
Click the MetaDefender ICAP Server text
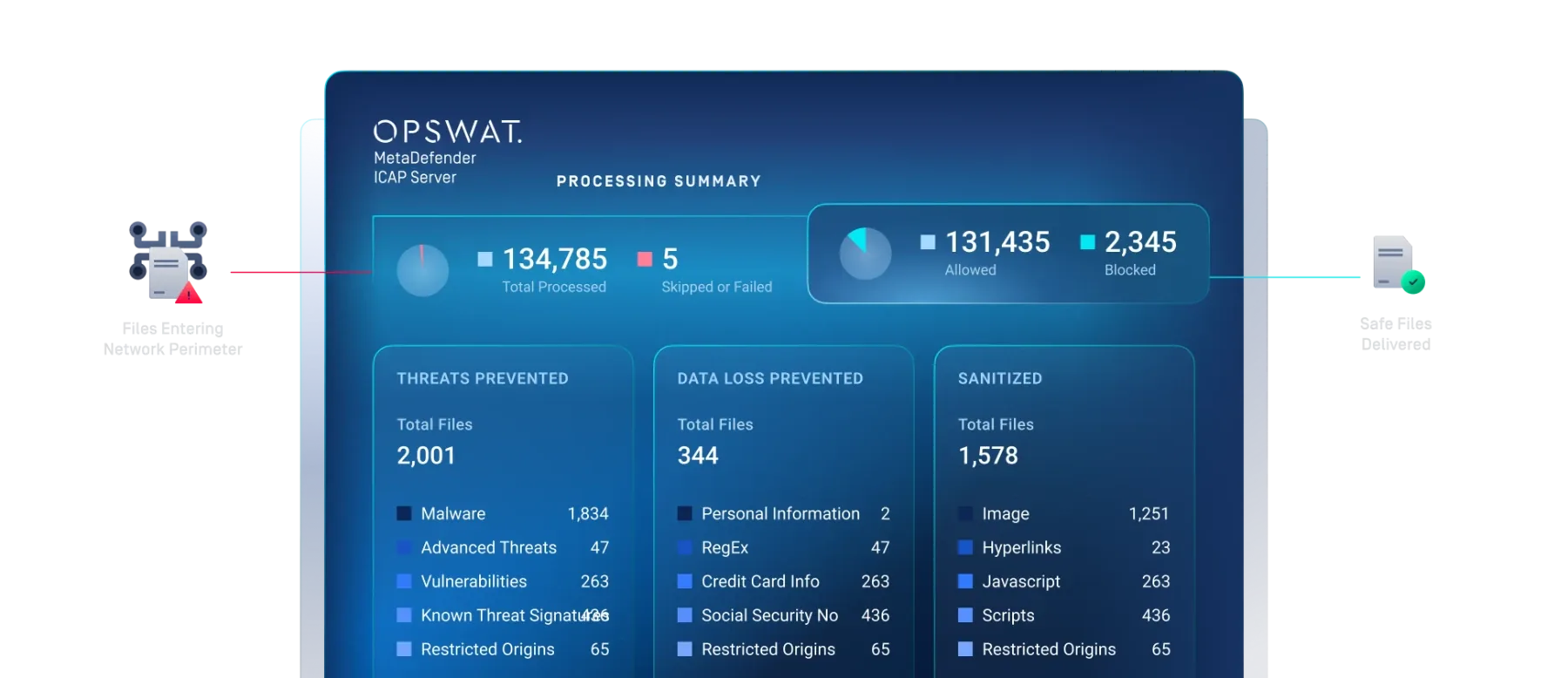pos(425,167)
